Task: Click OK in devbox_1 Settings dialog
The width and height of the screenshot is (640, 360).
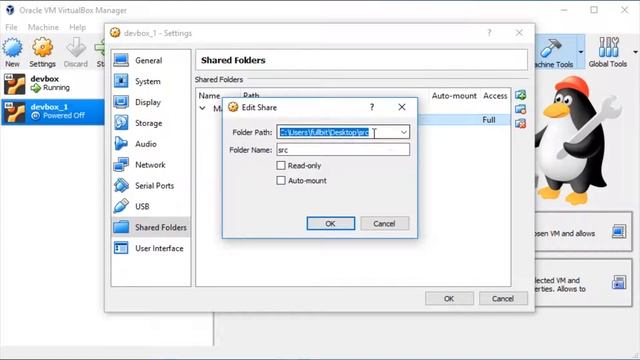Action: [449, 299]
